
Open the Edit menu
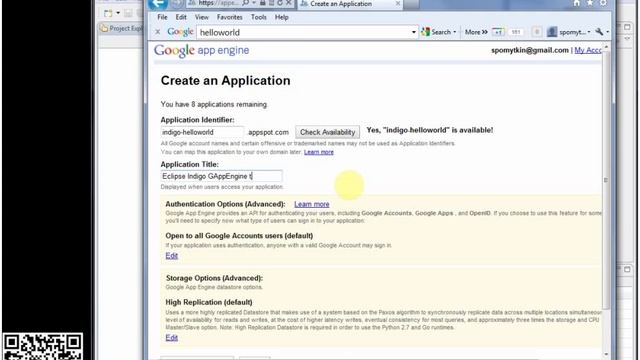pyautogui.click(x=181, y=17)
